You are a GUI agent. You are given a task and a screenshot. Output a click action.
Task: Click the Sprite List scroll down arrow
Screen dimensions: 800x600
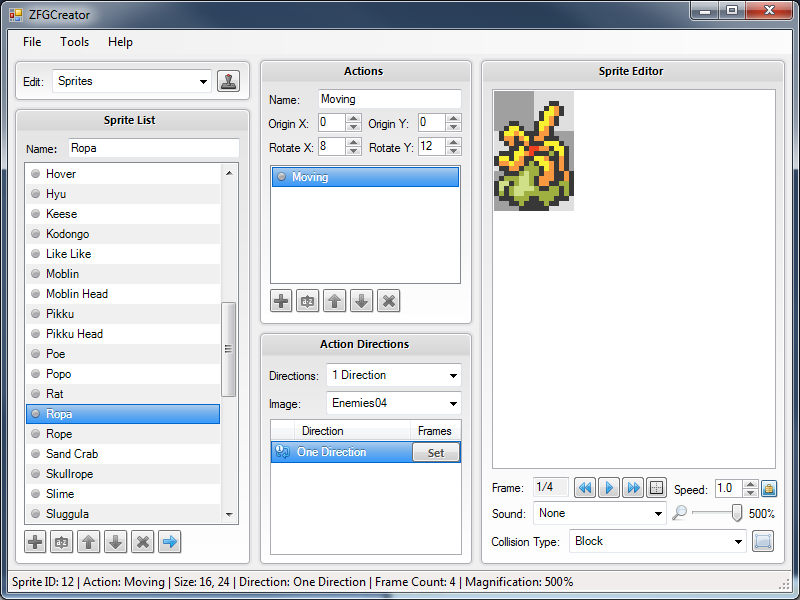click(x=229, y=514)
